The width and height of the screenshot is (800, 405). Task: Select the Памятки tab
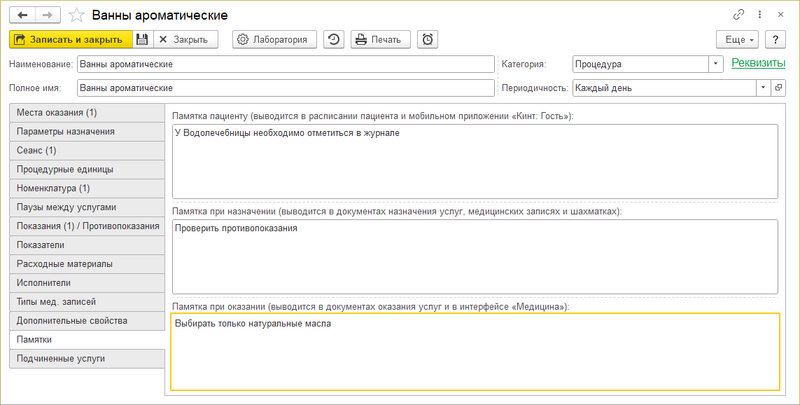87,340
